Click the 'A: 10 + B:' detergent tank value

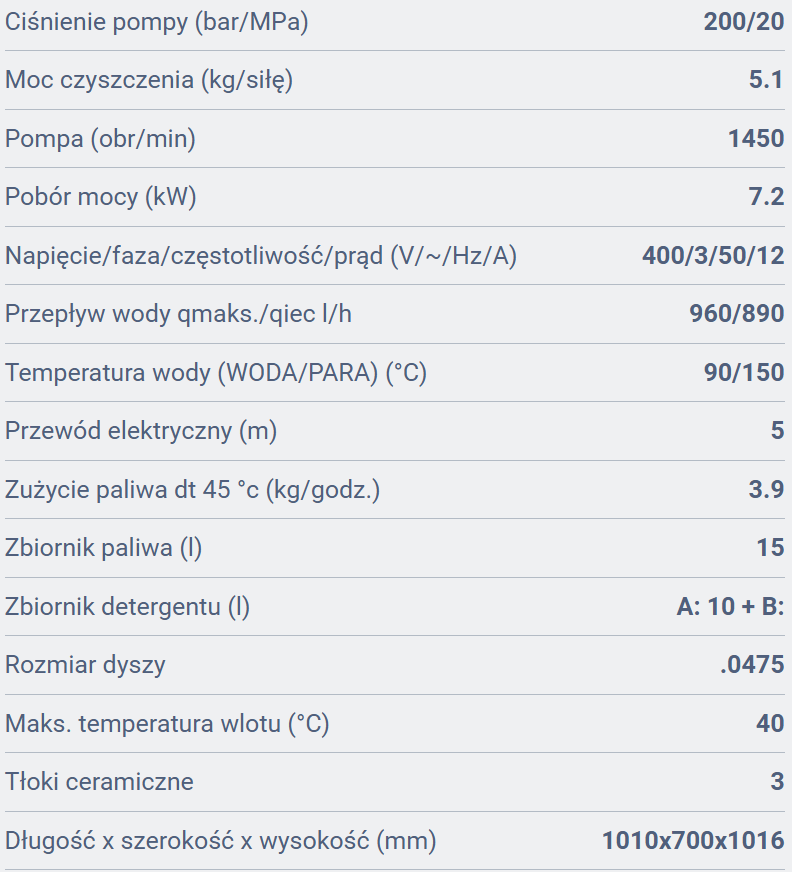click(730, 607)
